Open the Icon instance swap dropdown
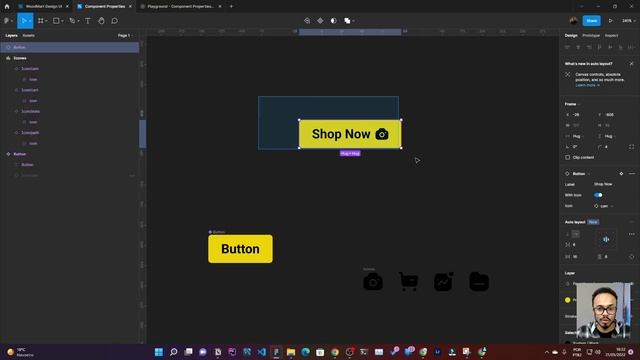The image size is (640, 360). [604, 206]
